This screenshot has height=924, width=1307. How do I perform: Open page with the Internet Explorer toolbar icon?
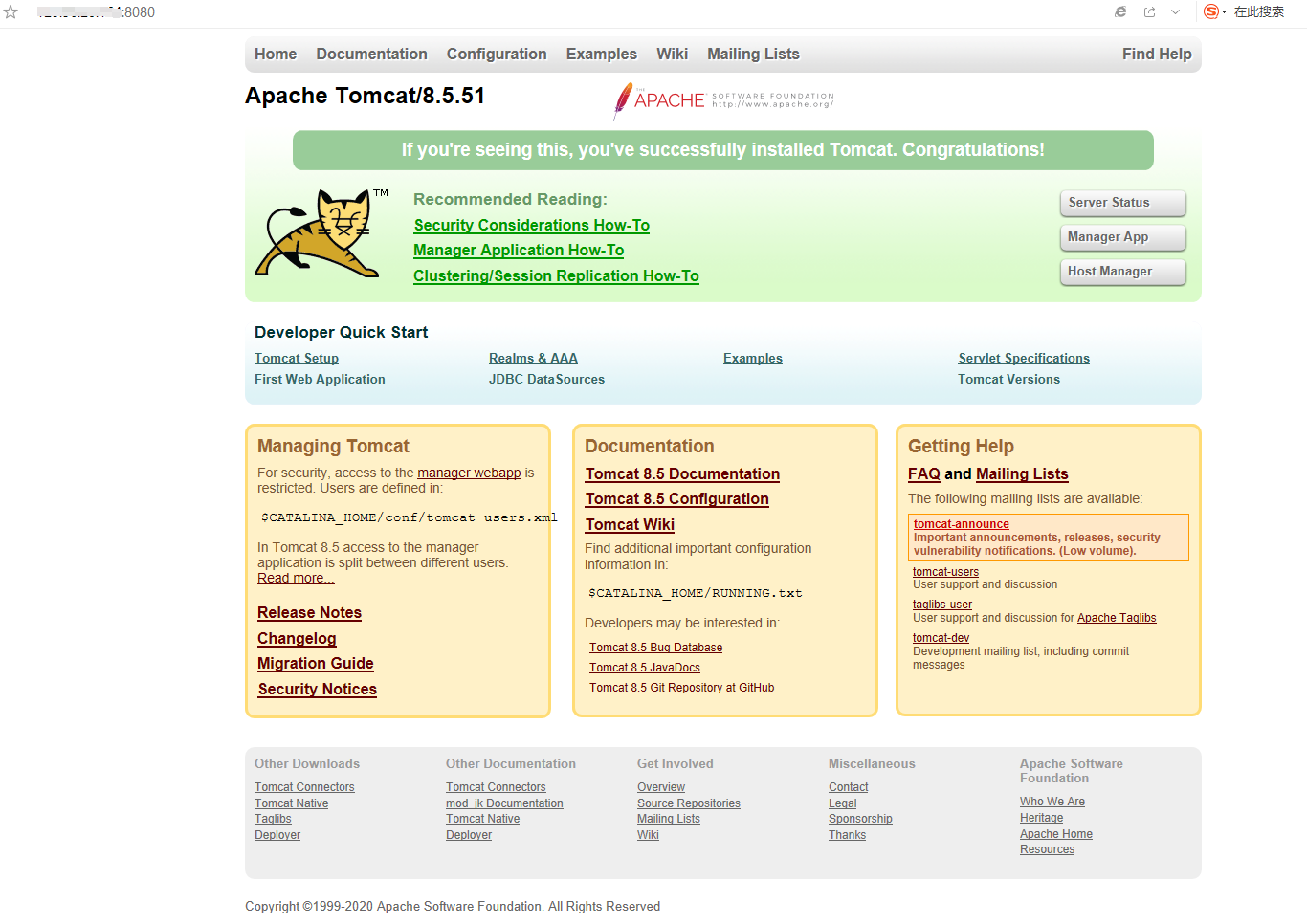click(1119, 11)
